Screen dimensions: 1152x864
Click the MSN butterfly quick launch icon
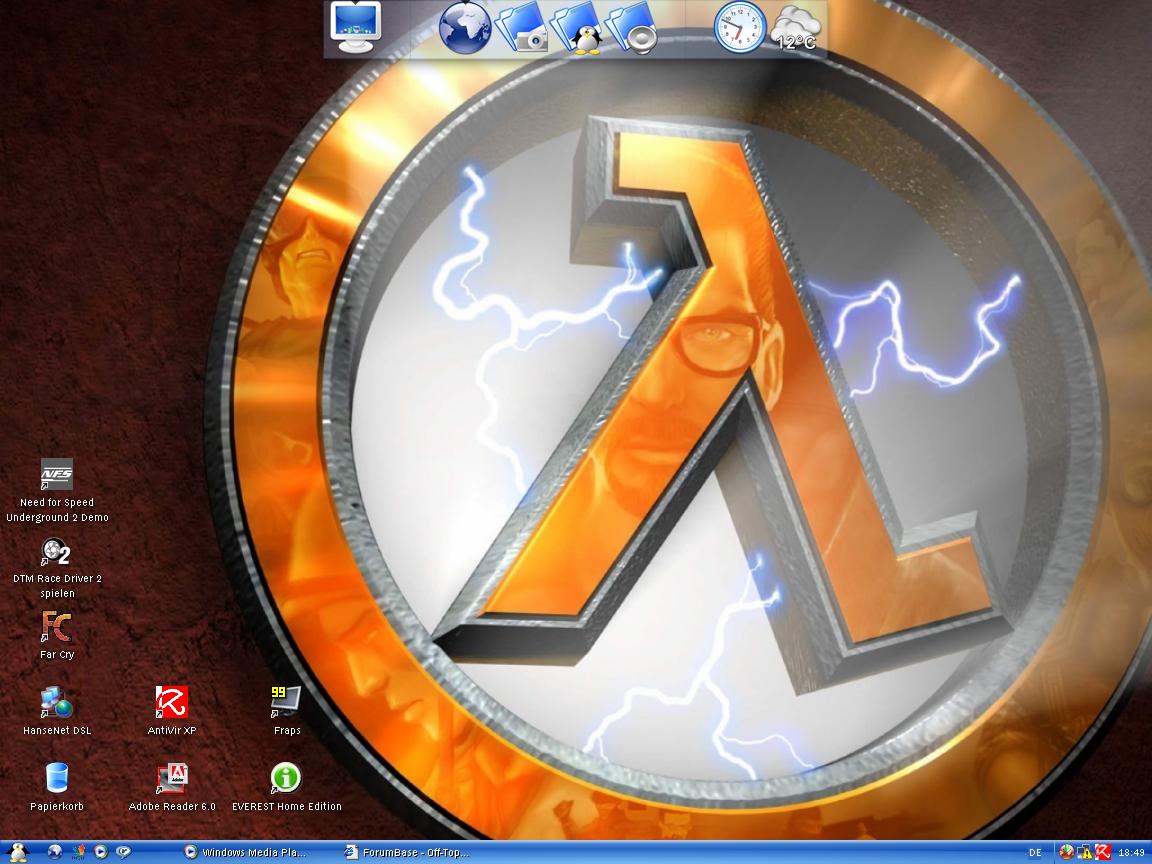click(x=78, y=852)
